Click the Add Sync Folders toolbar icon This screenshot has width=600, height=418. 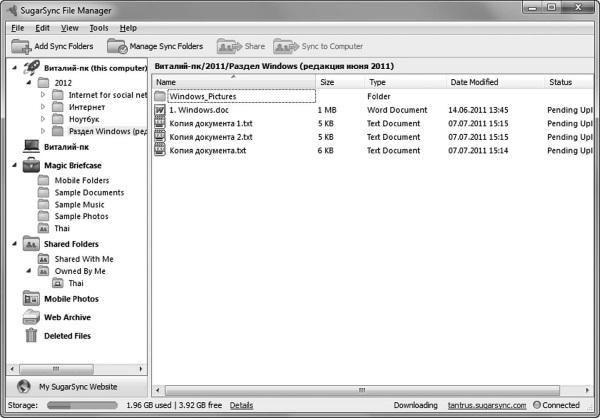(x=21, y=46)
